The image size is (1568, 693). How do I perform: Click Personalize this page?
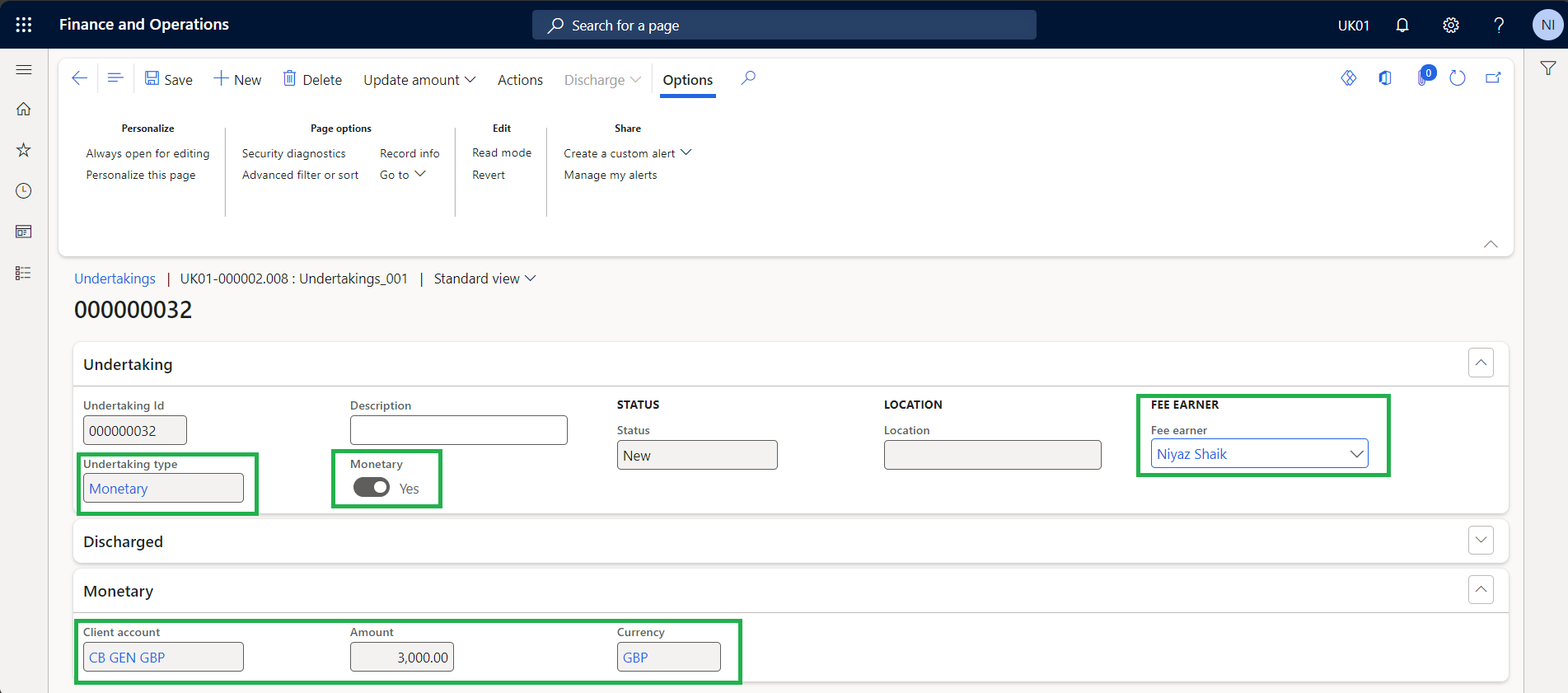[x=141, y=175]
